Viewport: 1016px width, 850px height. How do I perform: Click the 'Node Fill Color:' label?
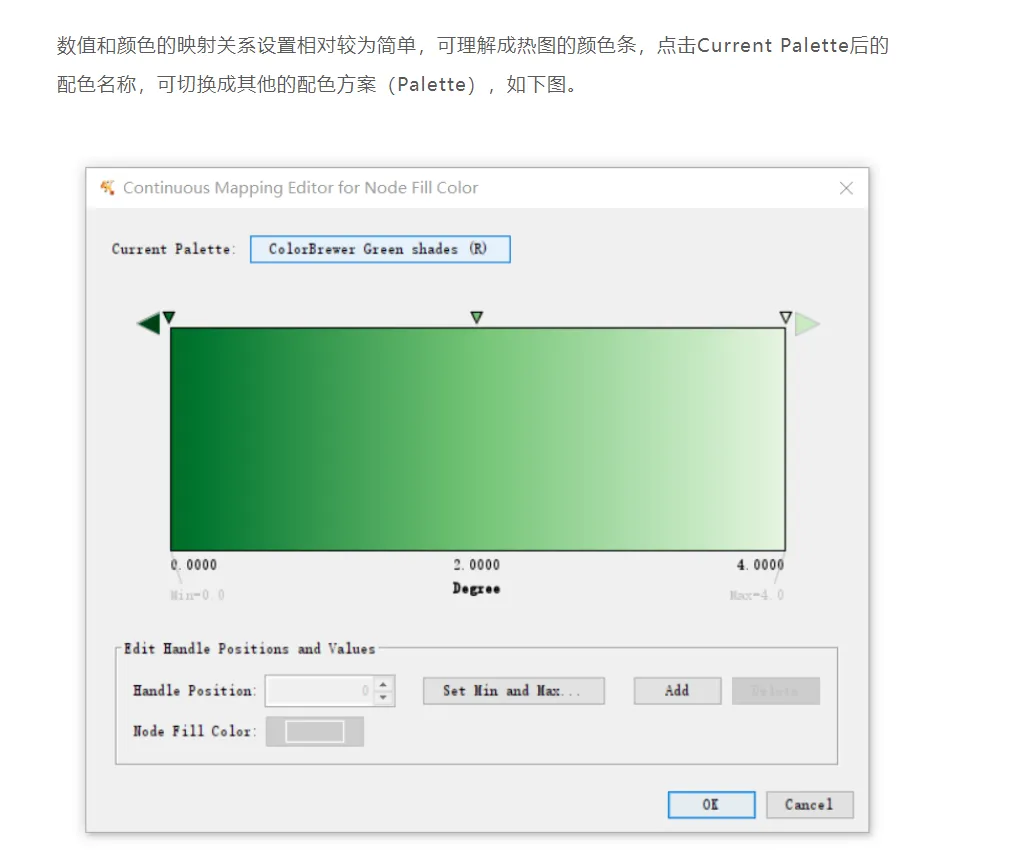195,731
